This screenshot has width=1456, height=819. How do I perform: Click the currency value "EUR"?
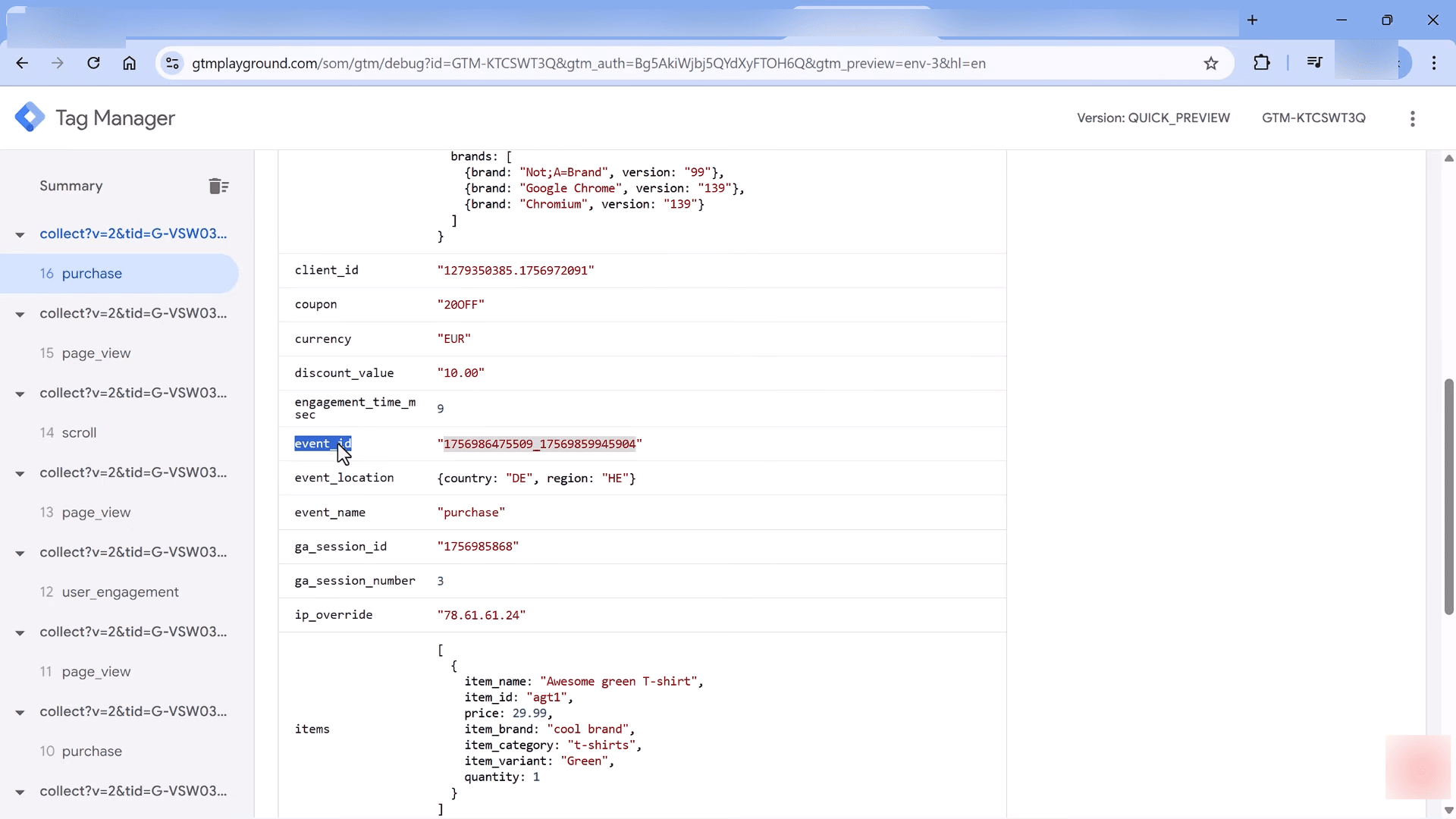(453, 338)
